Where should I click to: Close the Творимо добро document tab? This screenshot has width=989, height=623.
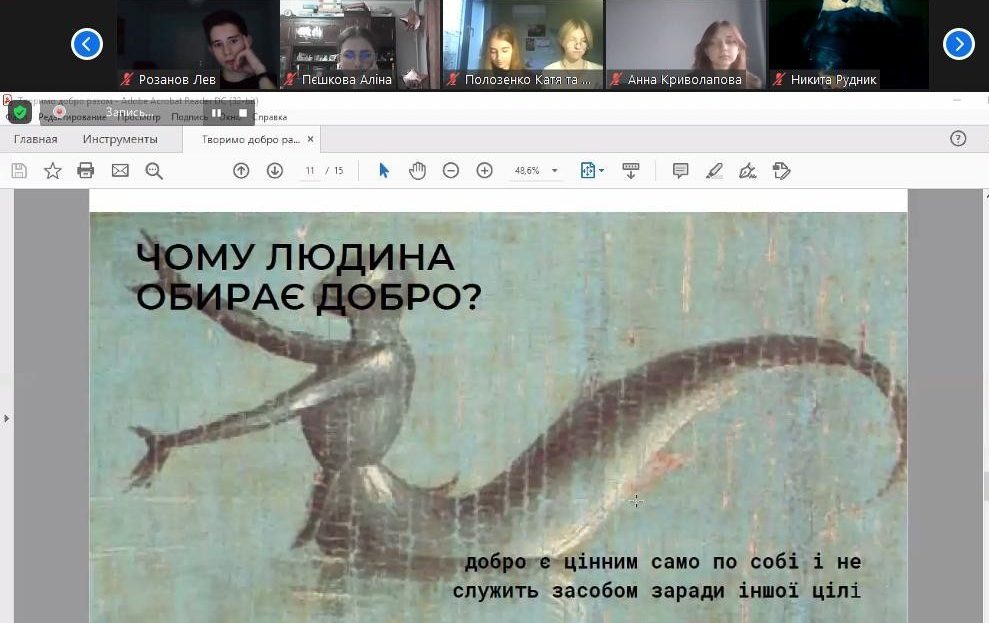[310, 139]
